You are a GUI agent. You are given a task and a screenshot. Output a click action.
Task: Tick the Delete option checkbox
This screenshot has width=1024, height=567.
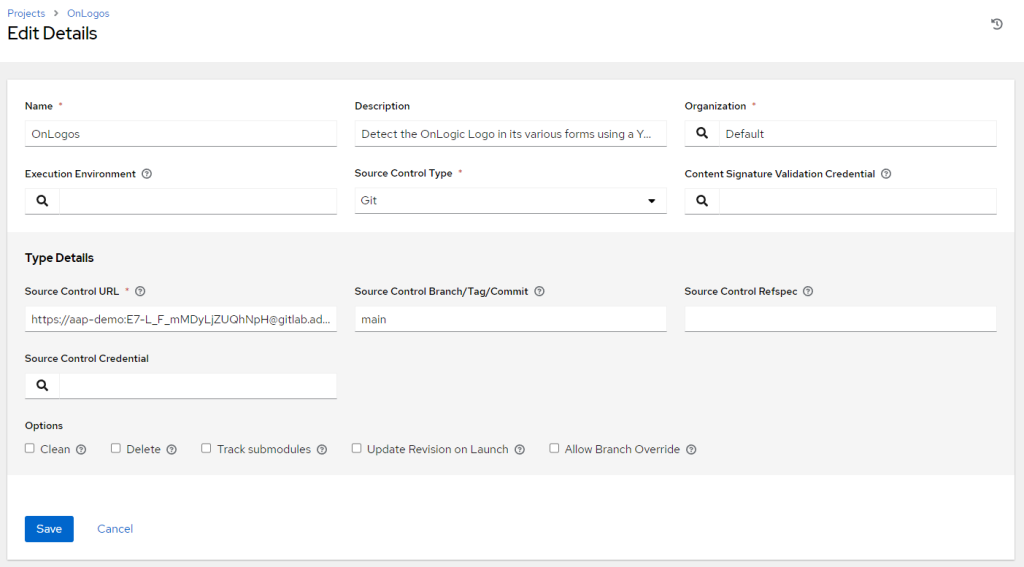point(116,449)
